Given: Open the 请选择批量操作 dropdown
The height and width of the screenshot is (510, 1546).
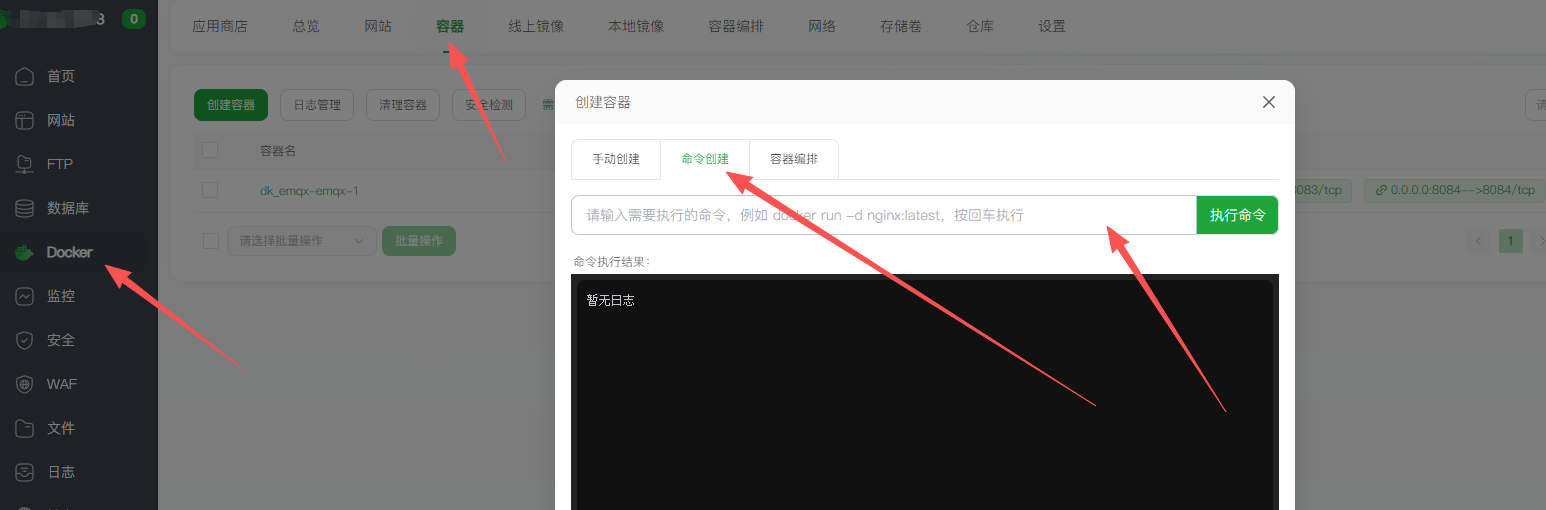Looking at the screenshot, I should tap(302, 241).
